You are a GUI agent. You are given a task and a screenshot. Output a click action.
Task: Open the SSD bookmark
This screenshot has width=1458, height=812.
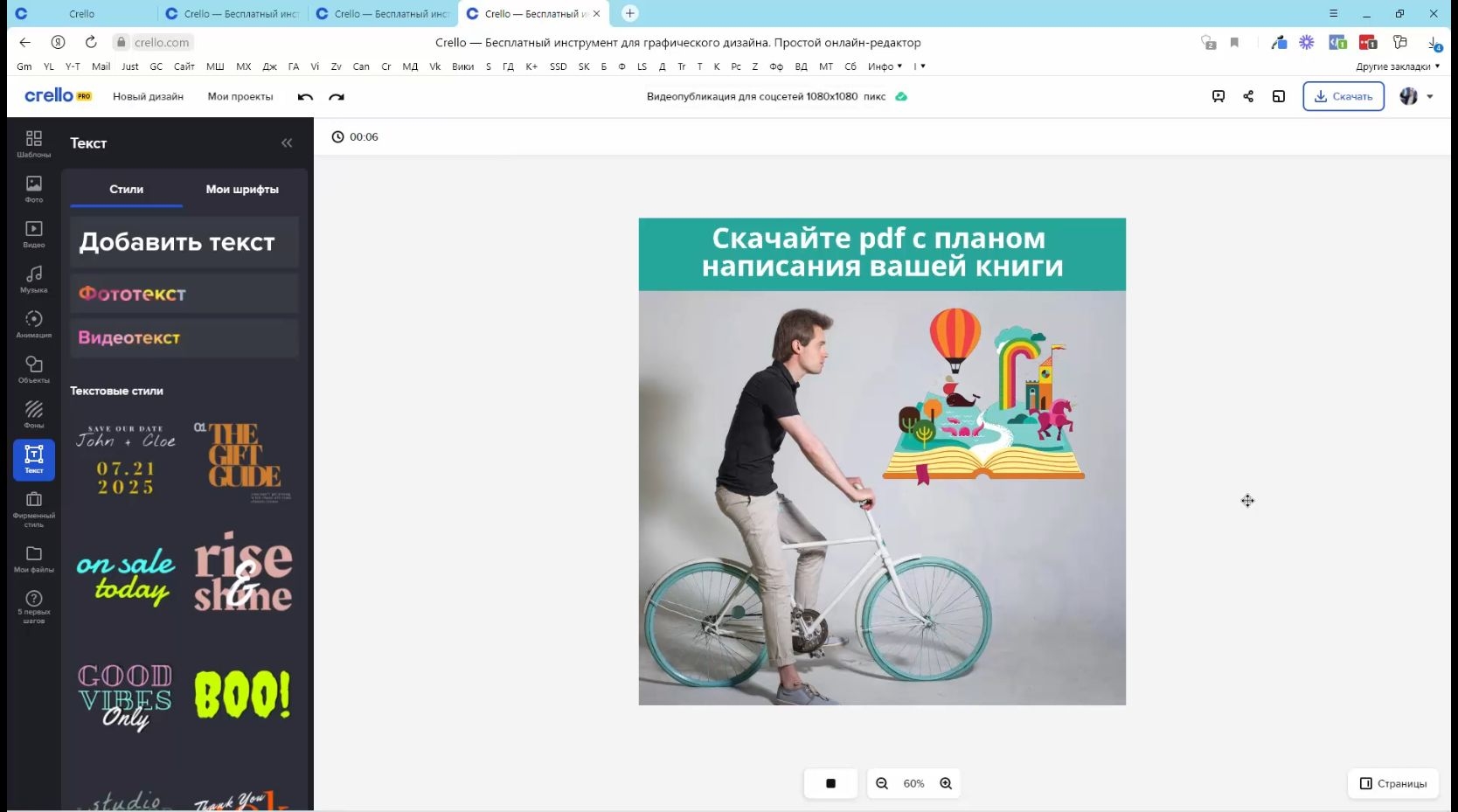558,66
